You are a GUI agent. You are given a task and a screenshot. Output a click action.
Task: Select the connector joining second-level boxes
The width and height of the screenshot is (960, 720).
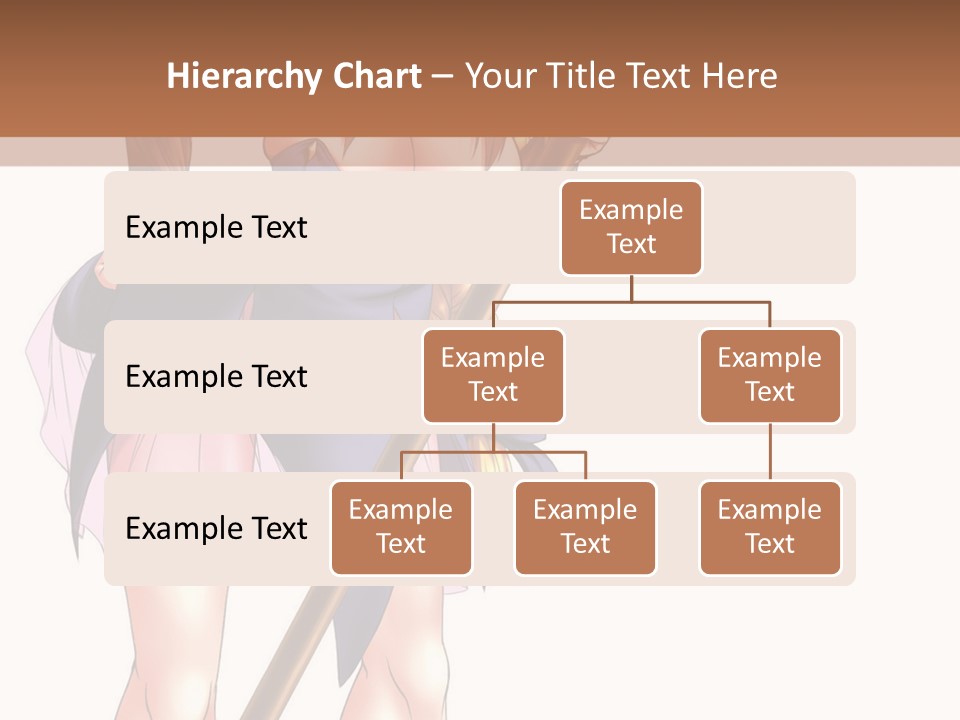click(631, 303)
